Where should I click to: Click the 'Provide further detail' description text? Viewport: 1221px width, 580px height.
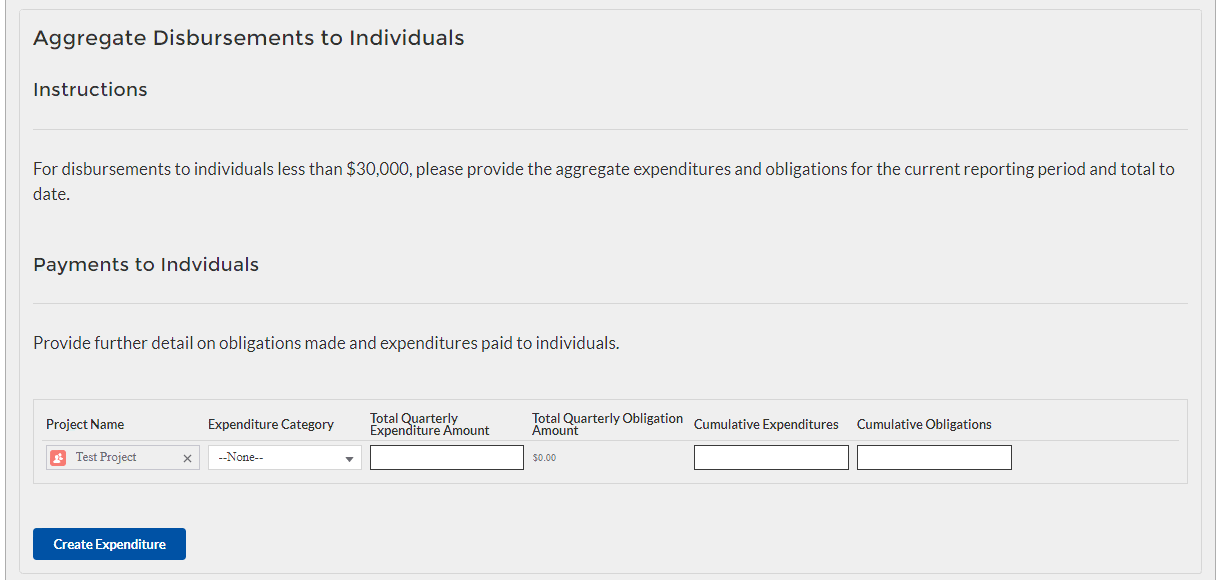click(326, 343)
